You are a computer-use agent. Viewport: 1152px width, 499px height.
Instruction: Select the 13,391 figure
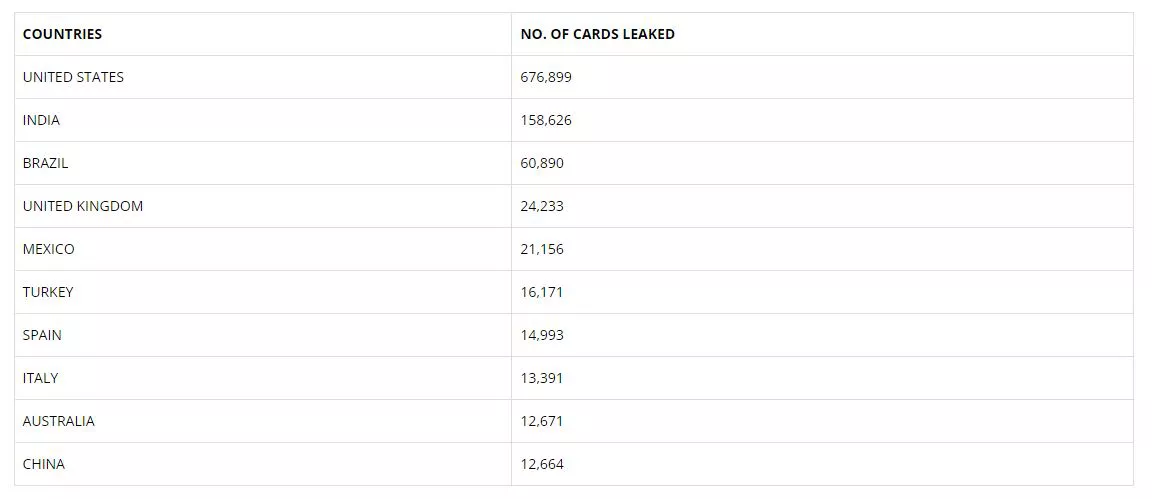(542, 378)
